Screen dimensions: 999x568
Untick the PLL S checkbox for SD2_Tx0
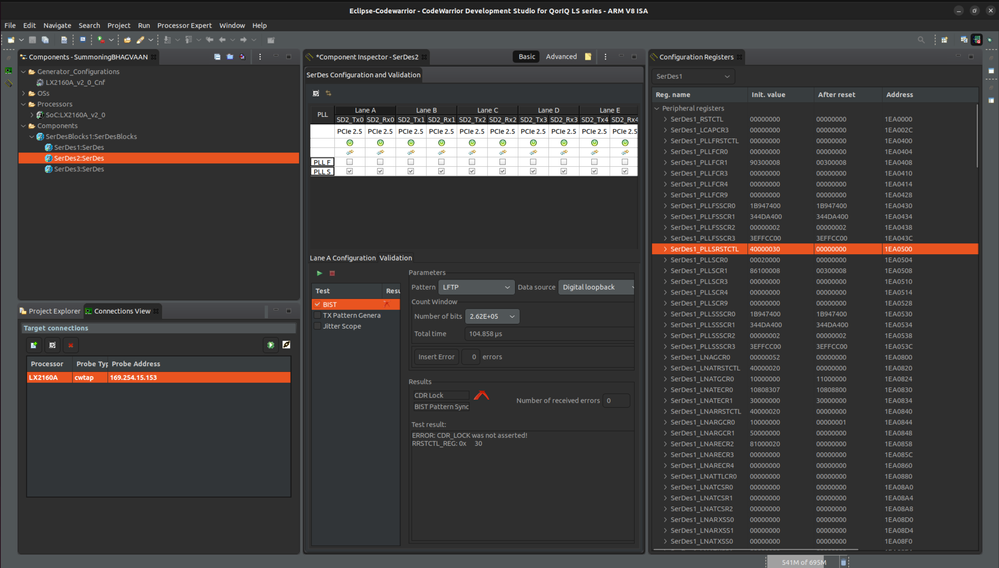(x=349, y=171)
